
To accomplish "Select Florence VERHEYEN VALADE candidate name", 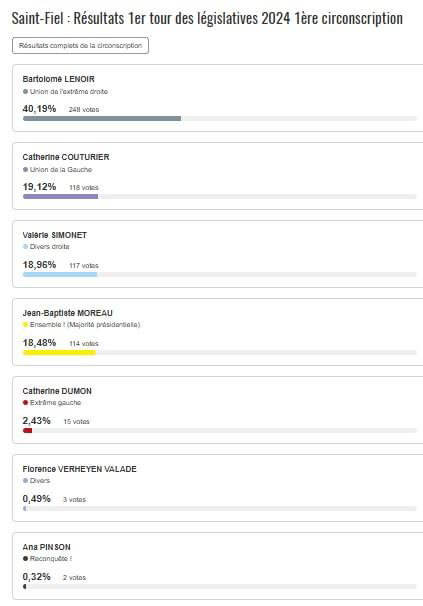I will [x=80, y=469].
